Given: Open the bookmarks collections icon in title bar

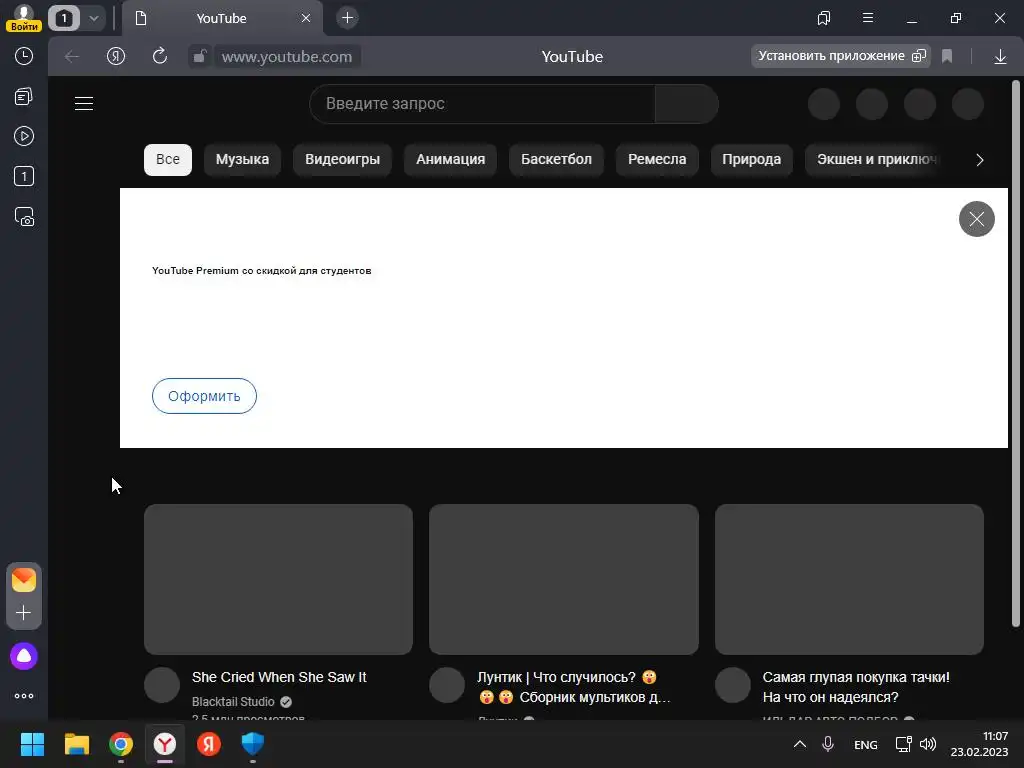Looking at the screenshot, I should 824,18.
